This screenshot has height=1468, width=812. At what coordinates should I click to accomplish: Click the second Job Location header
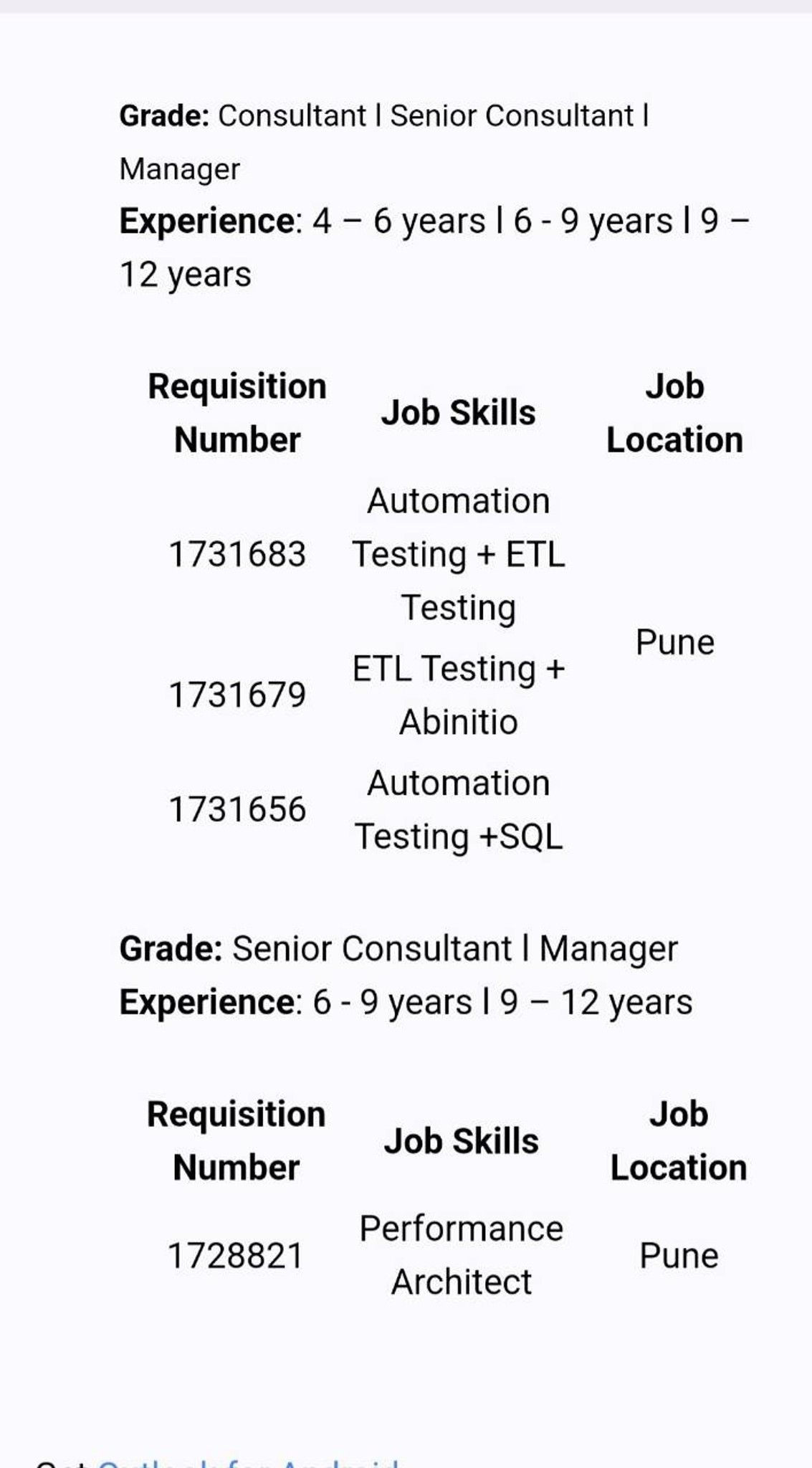[x=679, y=1141]
